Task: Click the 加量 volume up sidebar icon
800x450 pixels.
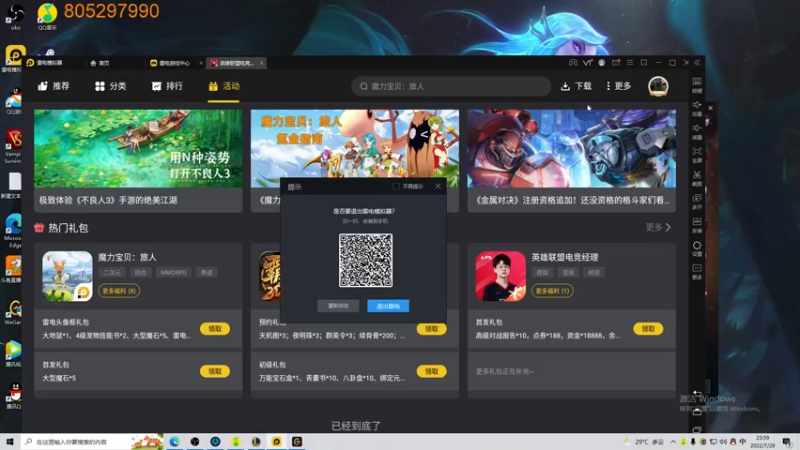Action: tap(697, 108)
